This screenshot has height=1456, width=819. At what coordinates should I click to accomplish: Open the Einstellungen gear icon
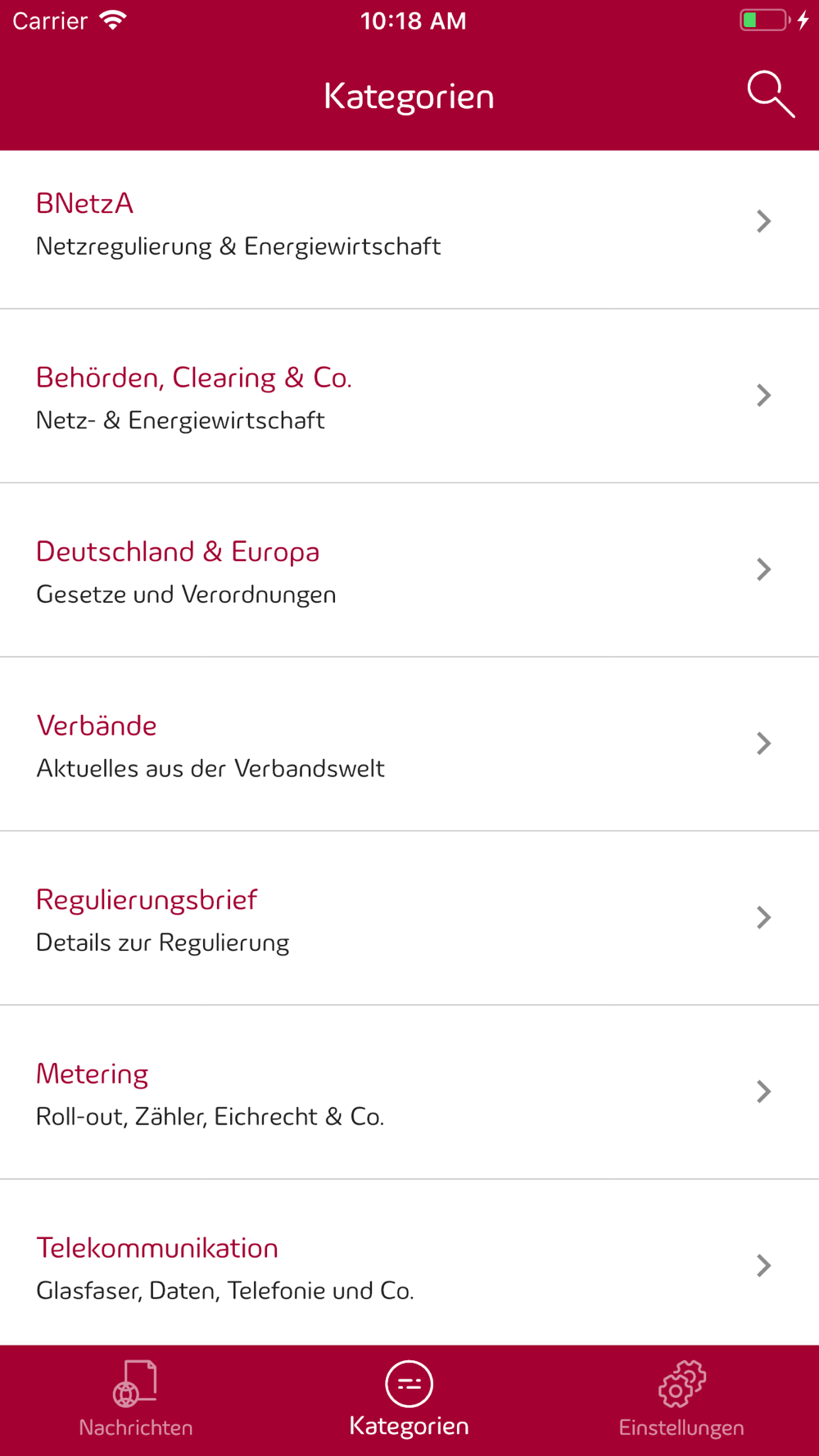[x=681, y=1383]
